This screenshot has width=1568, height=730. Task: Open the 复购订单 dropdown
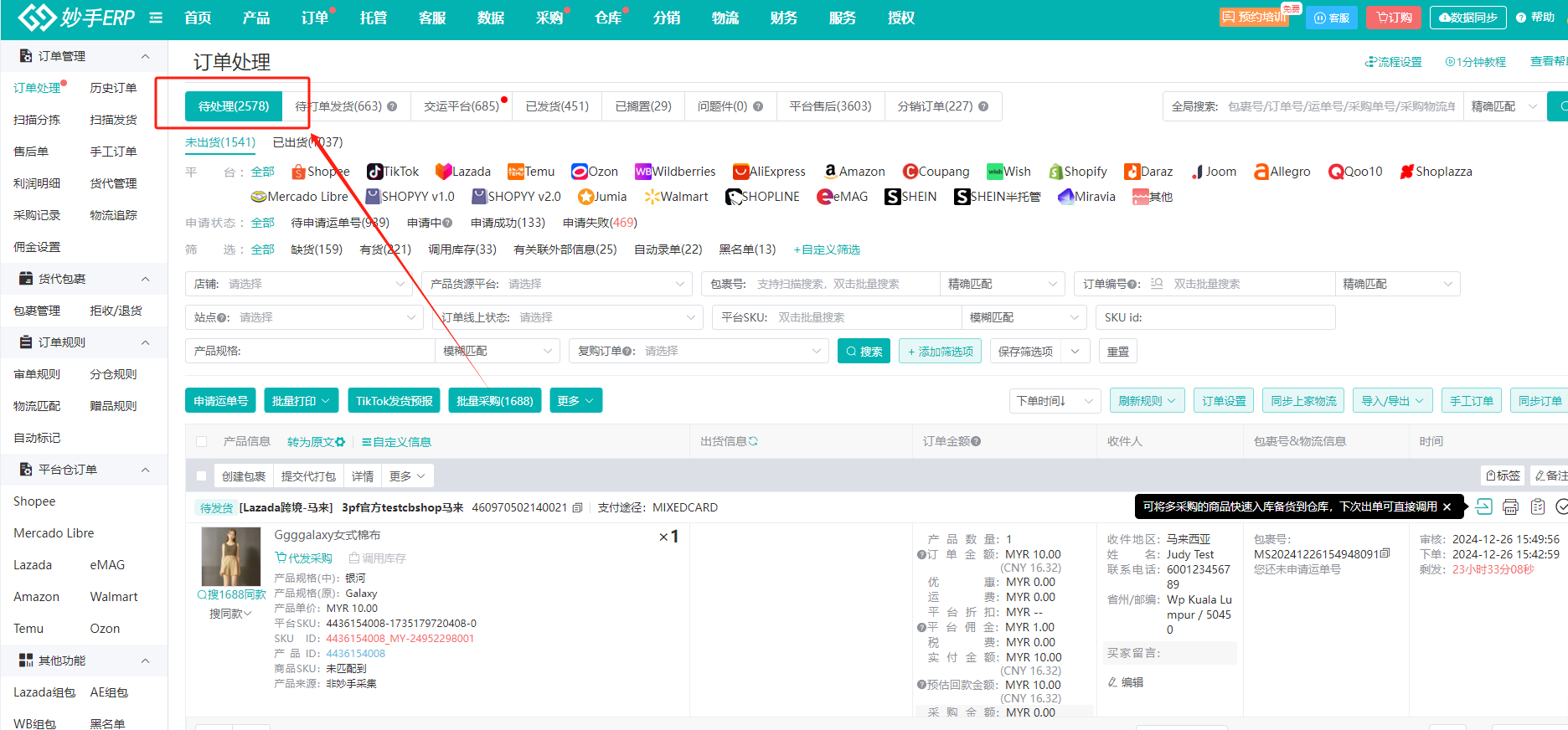(x=699, y=351)
